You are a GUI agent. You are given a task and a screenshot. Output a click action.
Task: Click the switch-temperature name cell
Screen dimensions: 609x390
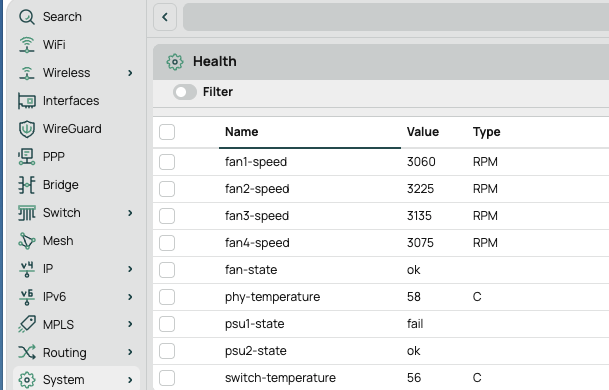pos(280,378)
